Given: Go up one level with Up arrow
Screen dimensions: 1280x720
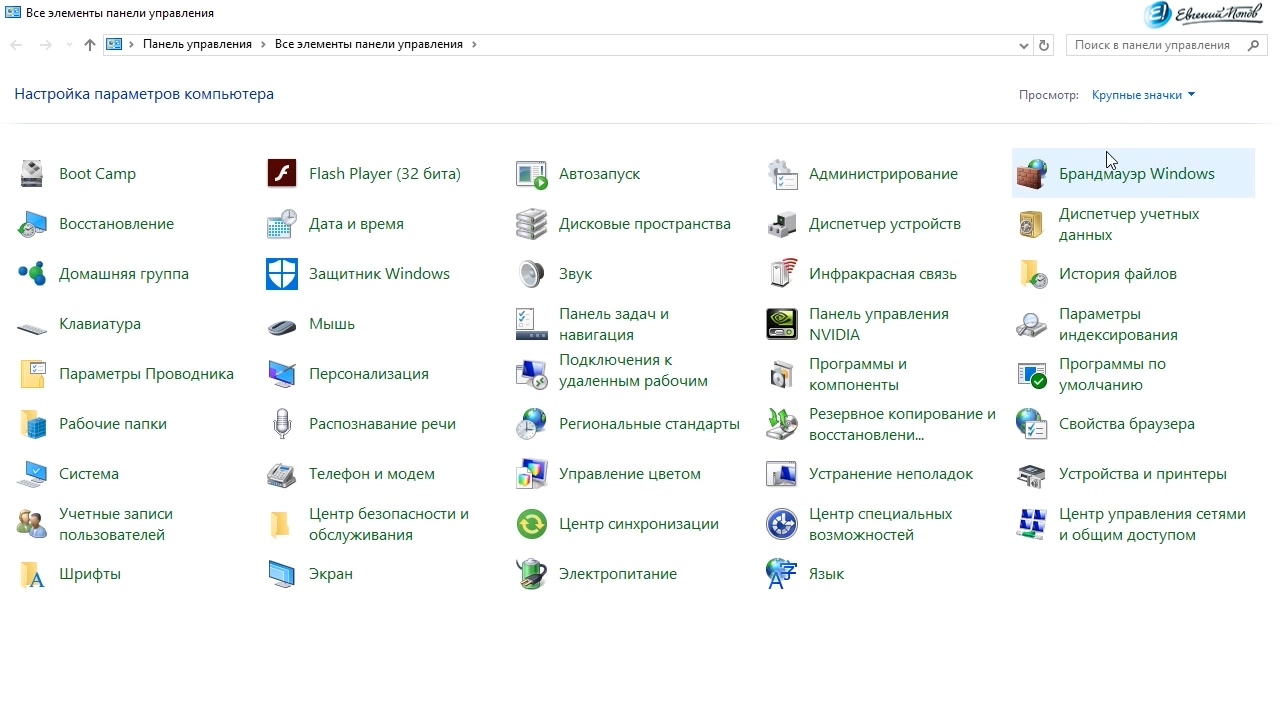Looking at the screenshot, I should [x=90, y=45].
